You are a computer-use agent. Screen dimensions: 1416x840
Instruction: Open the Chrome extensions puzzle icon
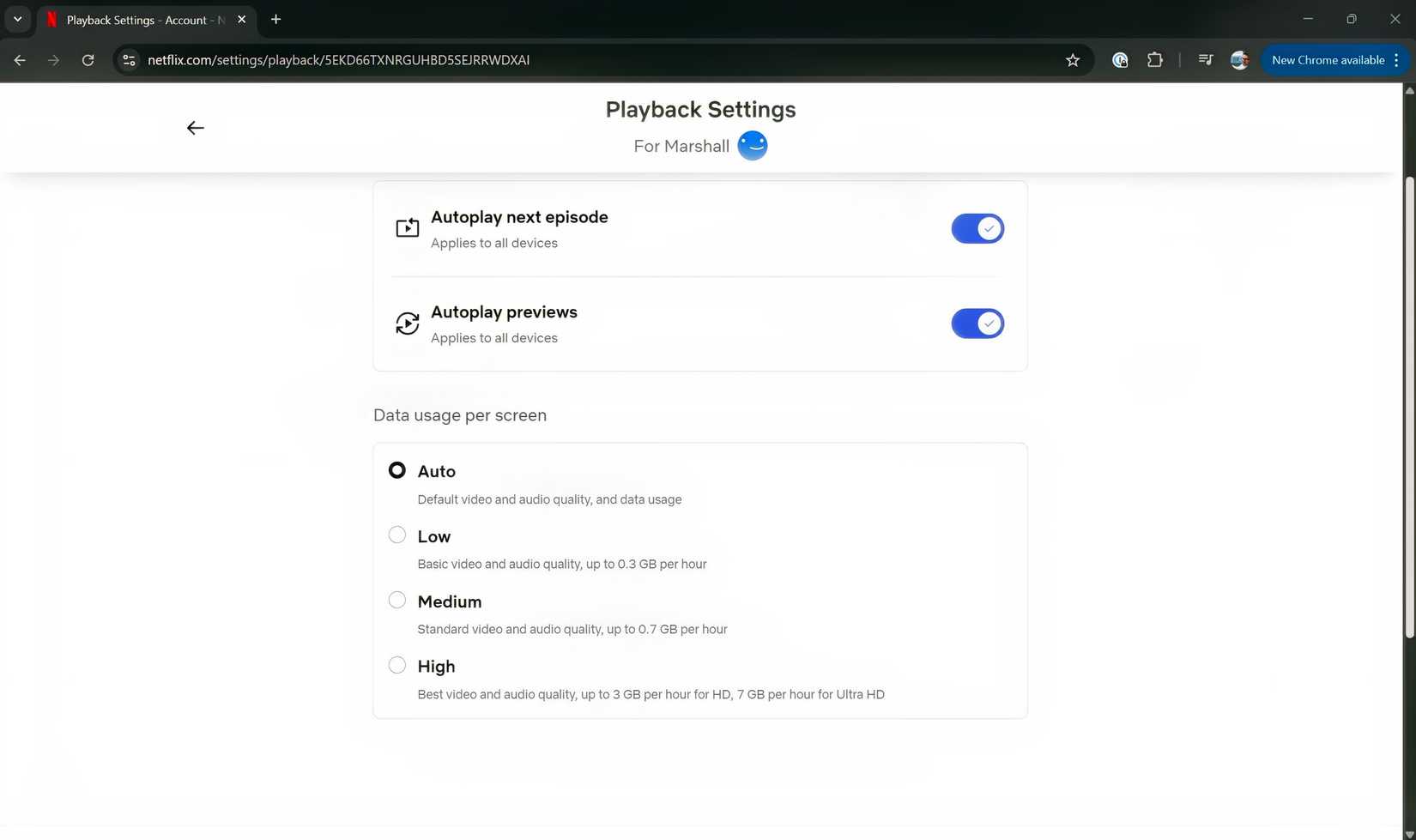[x=1155, y=60]
